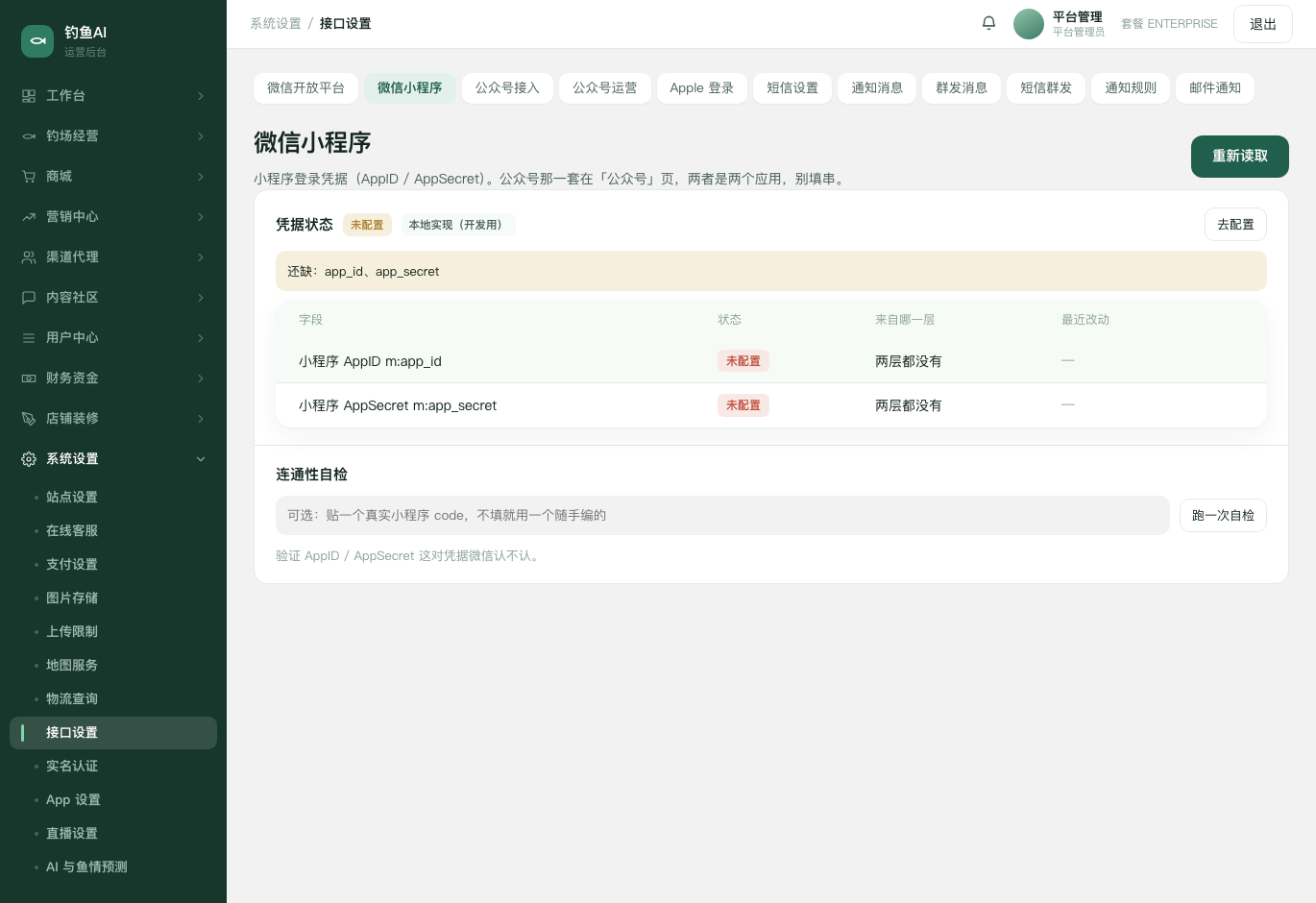The height and width of the screenshot is (903, 1316).
Task: Click the 系统设置 breadcrumb link
Action: [x=276, y=24]
